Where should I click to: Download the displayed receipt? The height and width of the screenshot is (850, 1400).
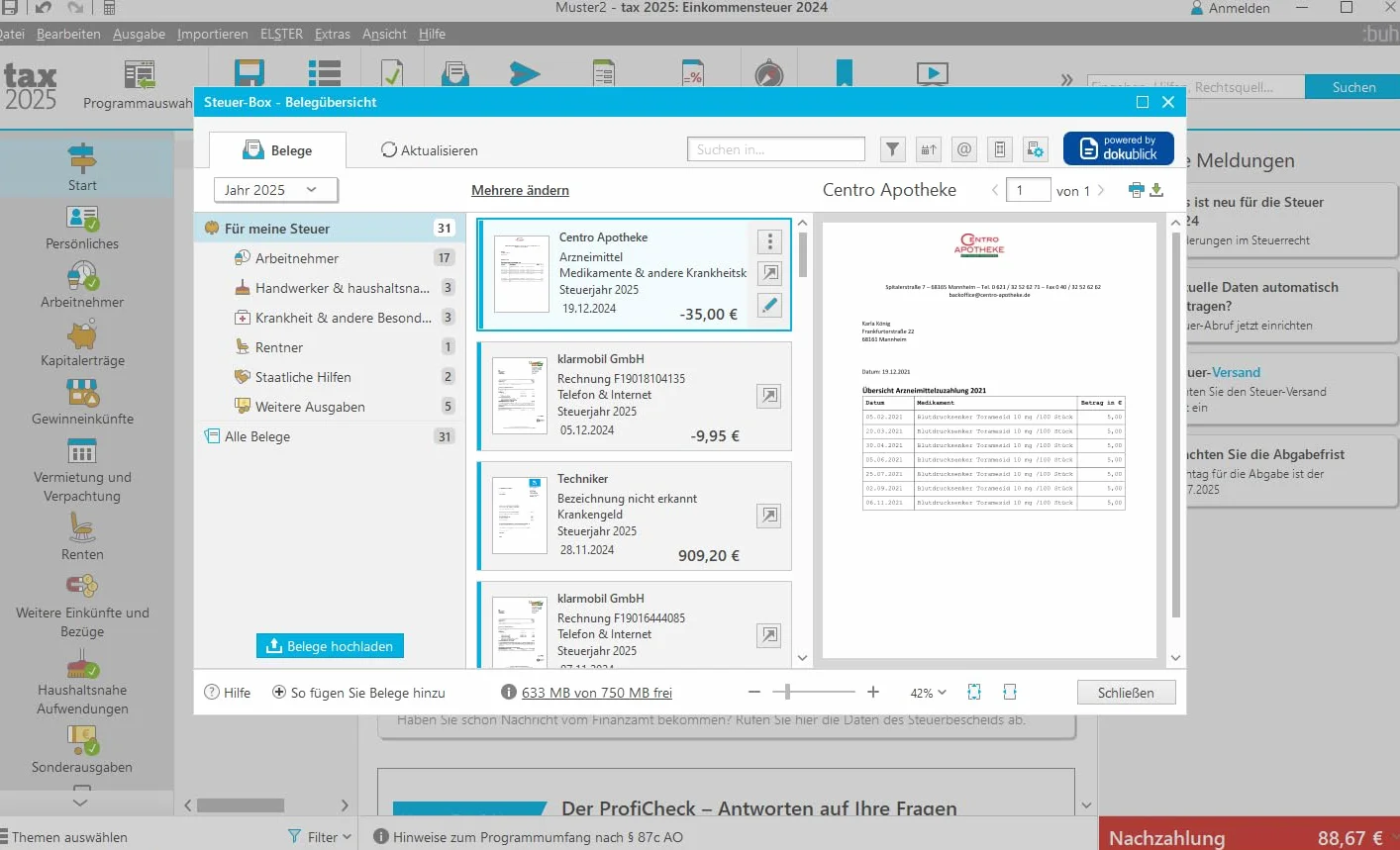coord(1156,190)
